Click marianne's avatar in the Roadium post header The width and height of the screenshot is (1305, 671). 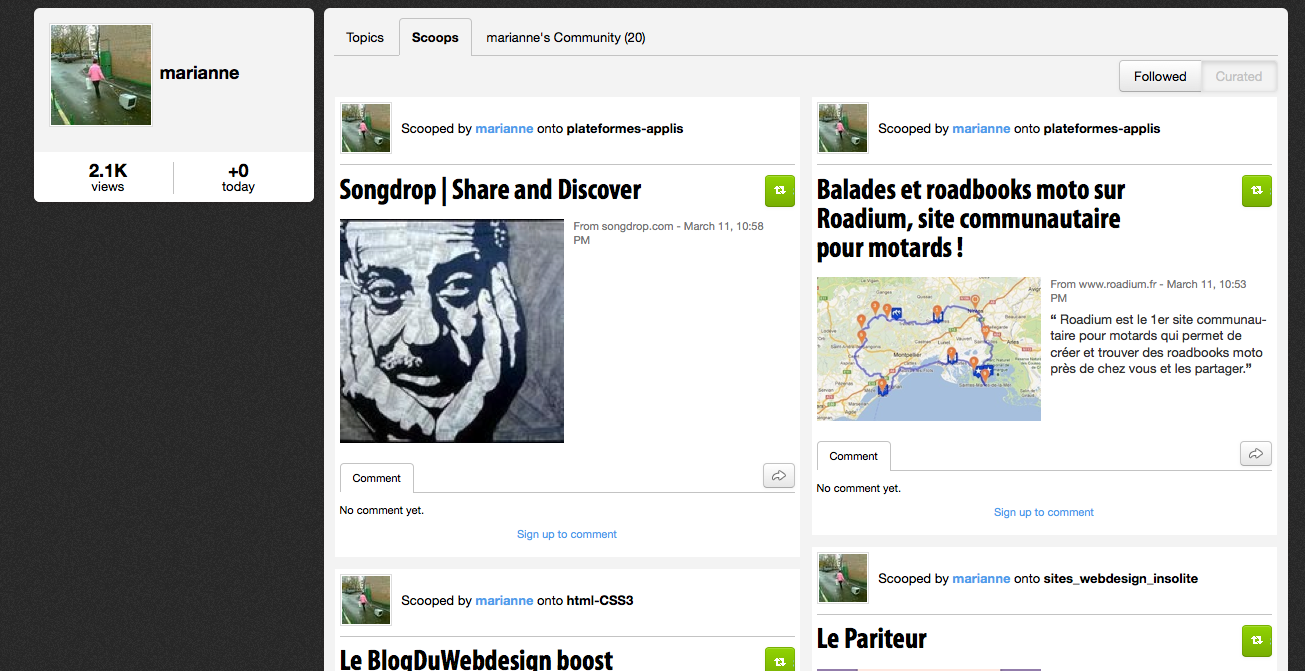tap(843, 128)
